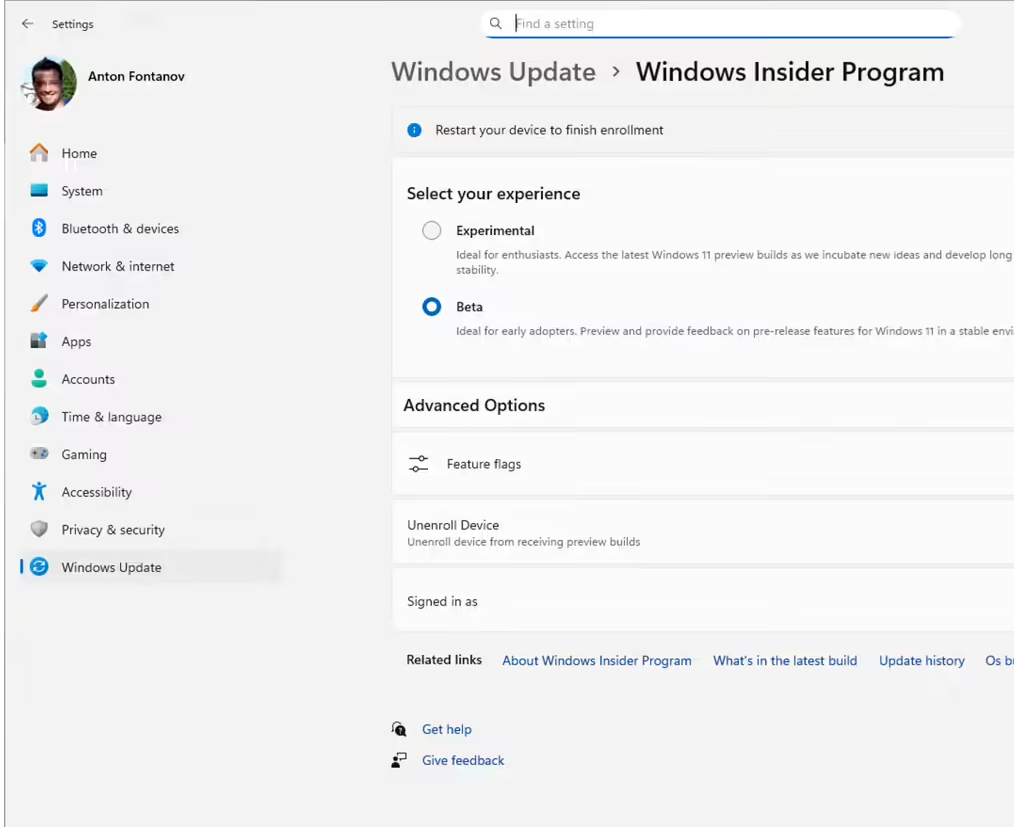Click the Privacy & security shield icon

[x=39, y=530]
